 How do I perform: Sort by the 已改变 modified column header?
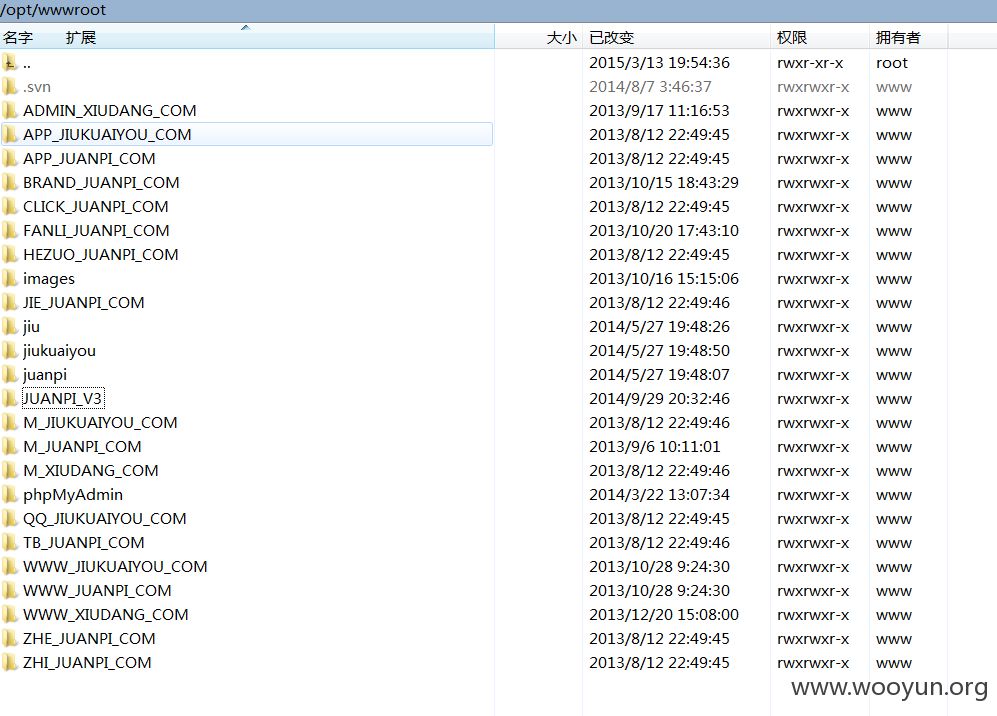point(612,38)
